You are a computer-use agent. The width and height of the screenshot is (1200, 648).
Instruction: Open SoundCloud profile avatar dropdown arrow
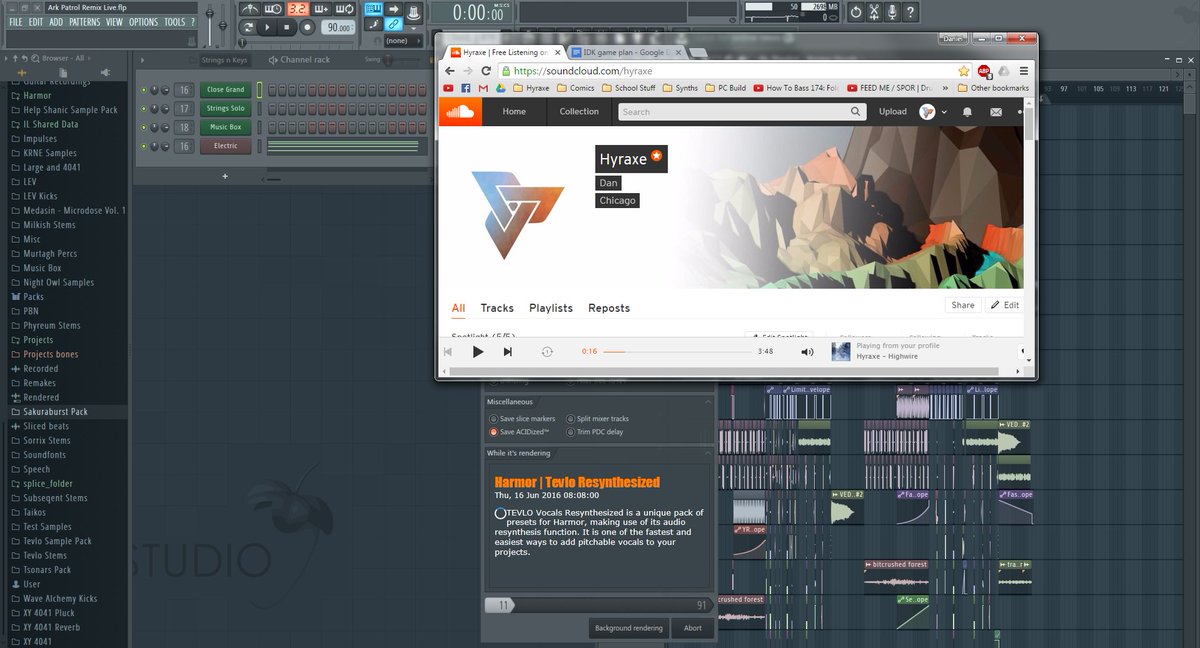point(942,112)
